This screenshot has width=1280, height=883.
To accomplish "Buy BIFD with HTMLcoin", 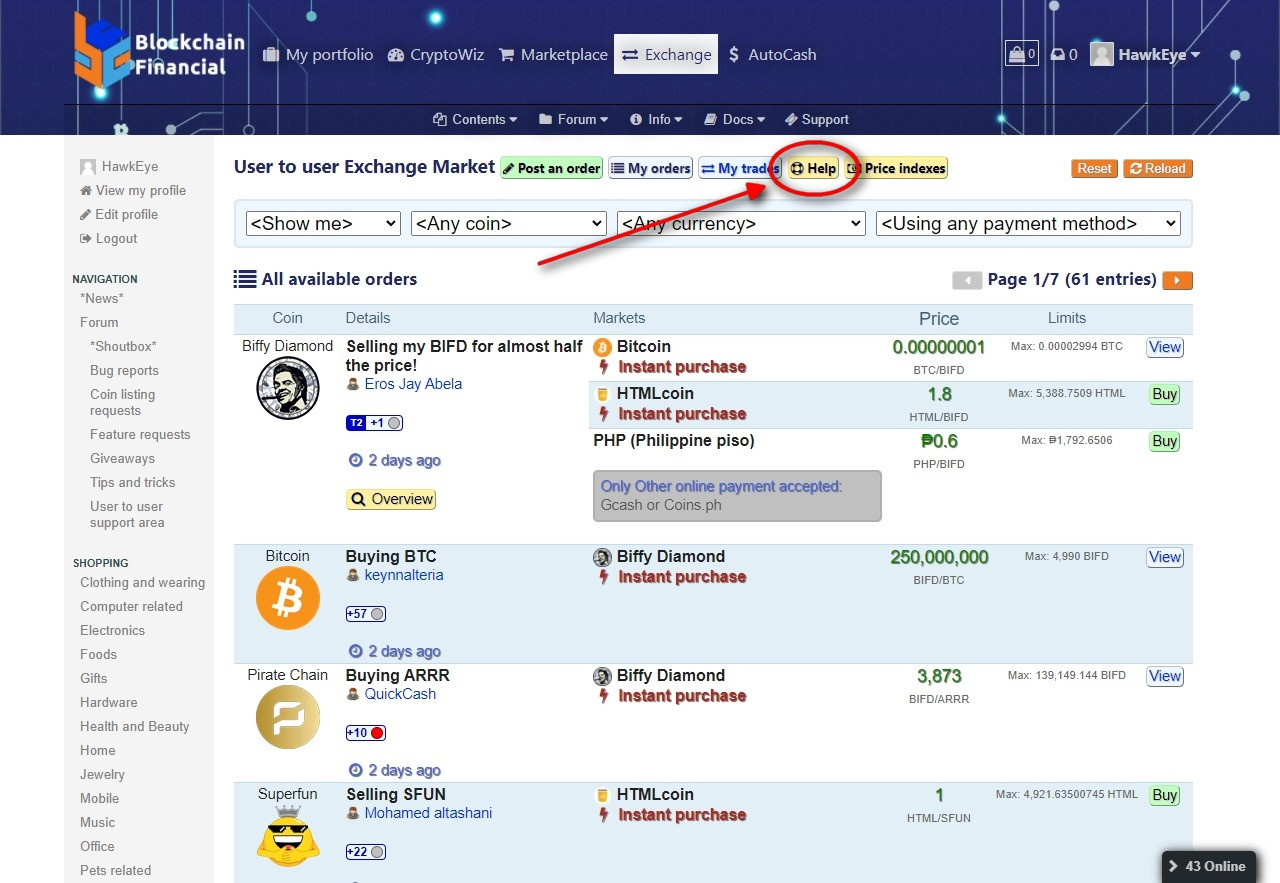I will coord(1165,394).
